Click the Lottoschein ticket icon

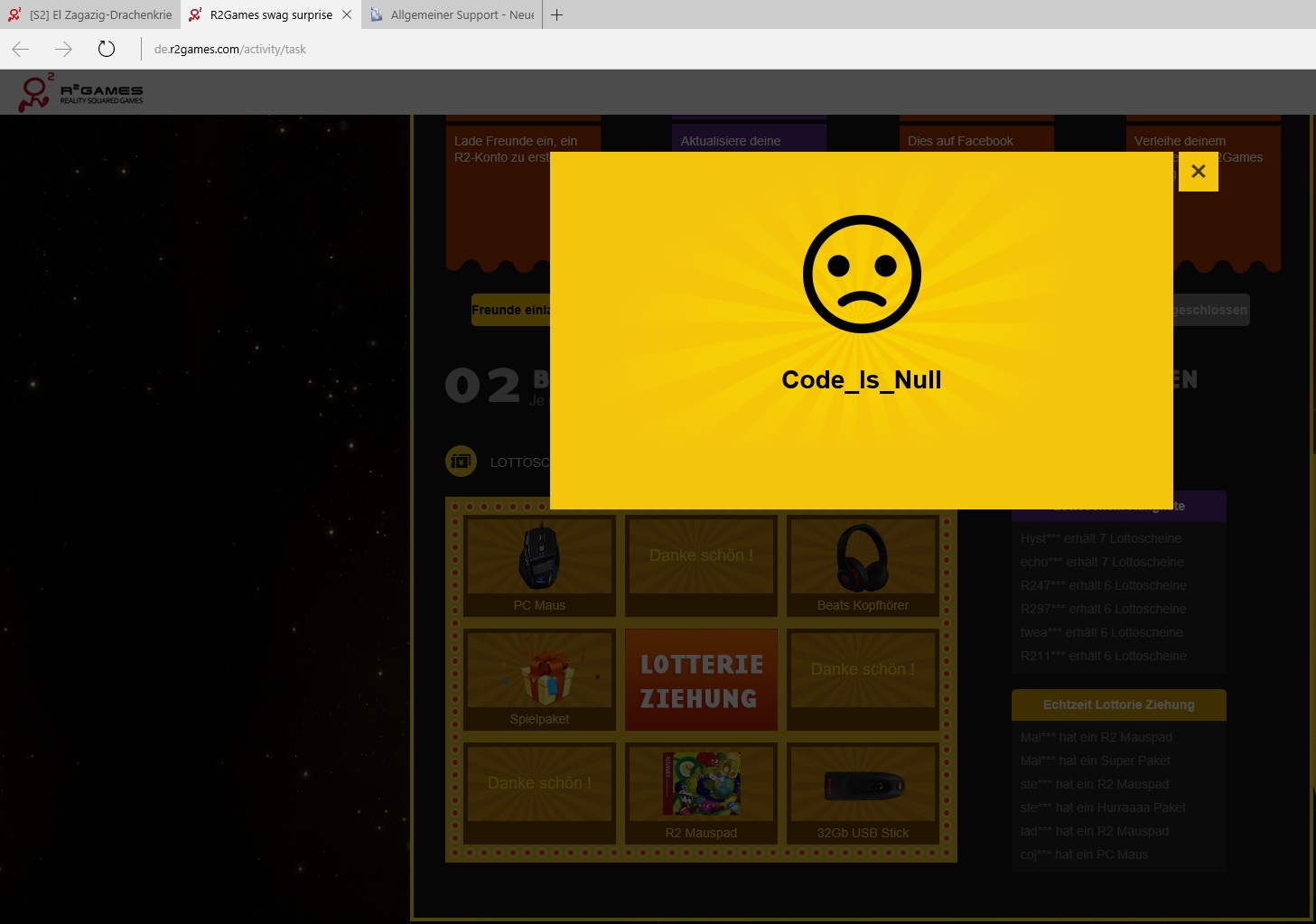pos(462,462)
